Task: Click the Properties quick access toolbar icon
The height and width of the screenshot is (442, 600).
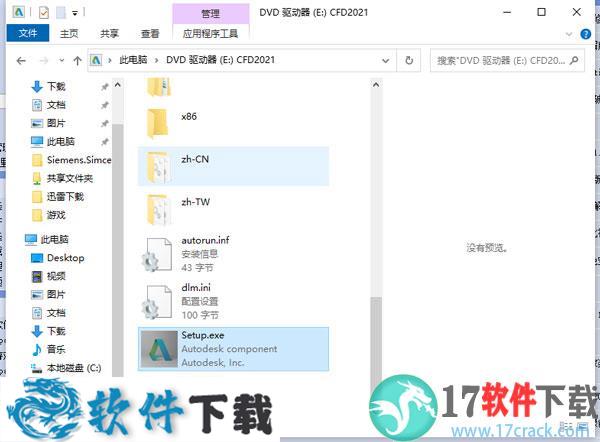Action: coord(44,13)
